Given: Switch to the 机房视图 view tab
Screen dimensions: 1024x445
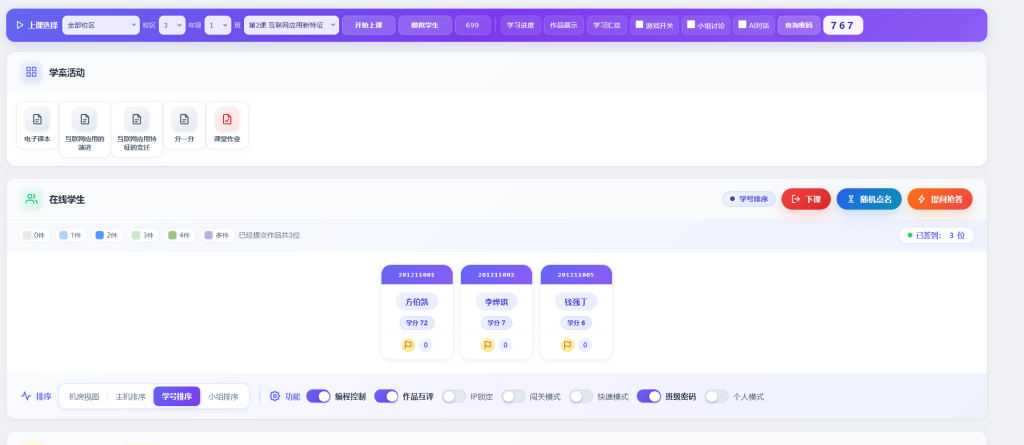Looking at the screenshot, I should click(x=84, y=396).
